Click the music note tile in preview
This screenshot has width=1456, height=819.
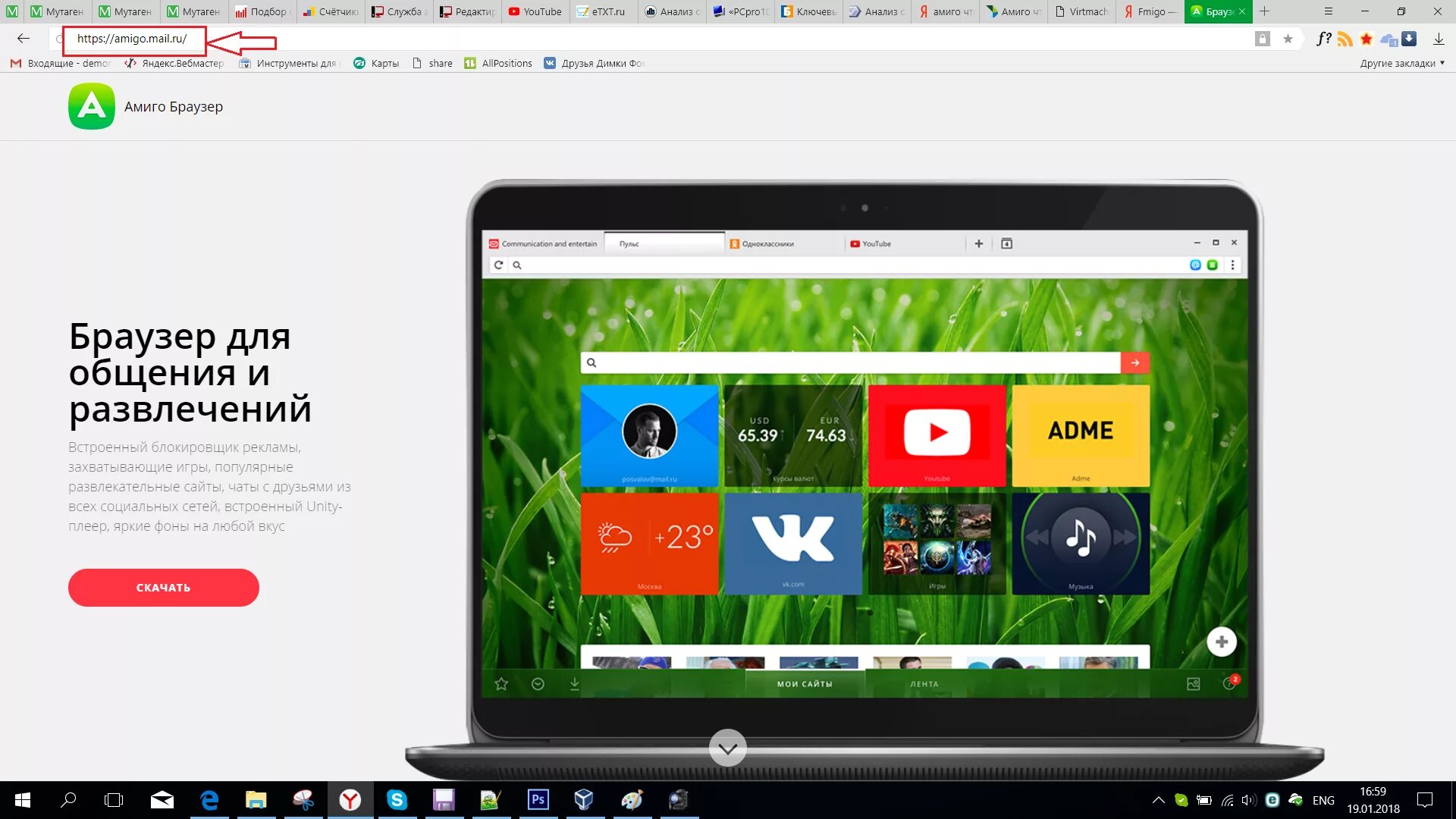pos(1081,544)
